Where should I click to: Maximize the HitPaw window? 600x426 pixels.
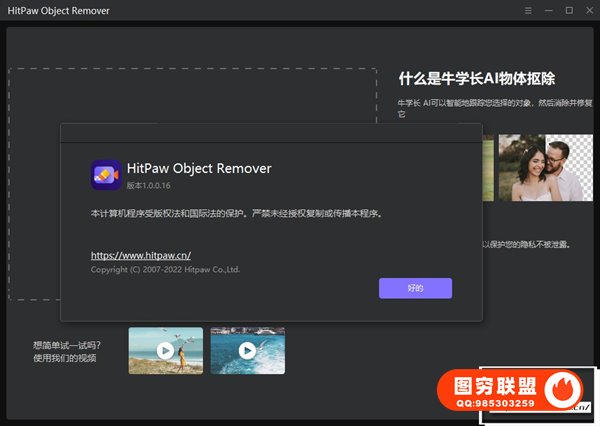click(569, 10)
